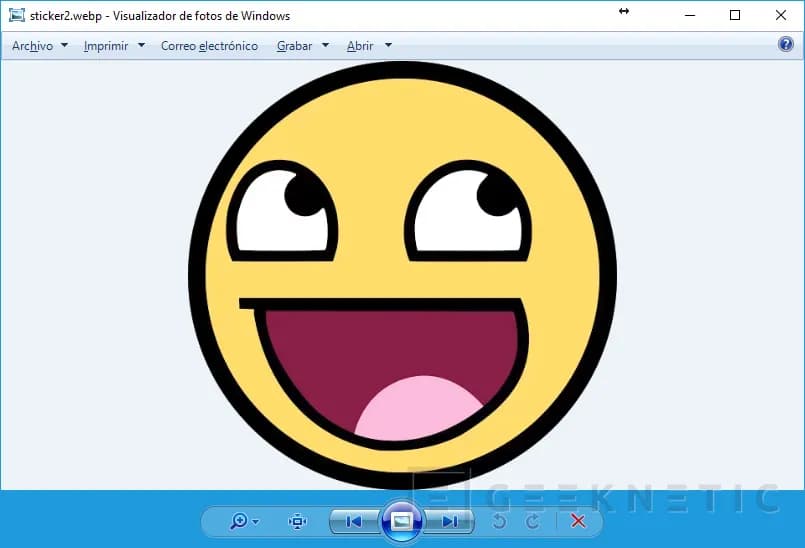Image resolution: width=805 pixels, height=548 pixels.
Task: Click the photo viewer app icon in title bar
Action: click(17, 15)
